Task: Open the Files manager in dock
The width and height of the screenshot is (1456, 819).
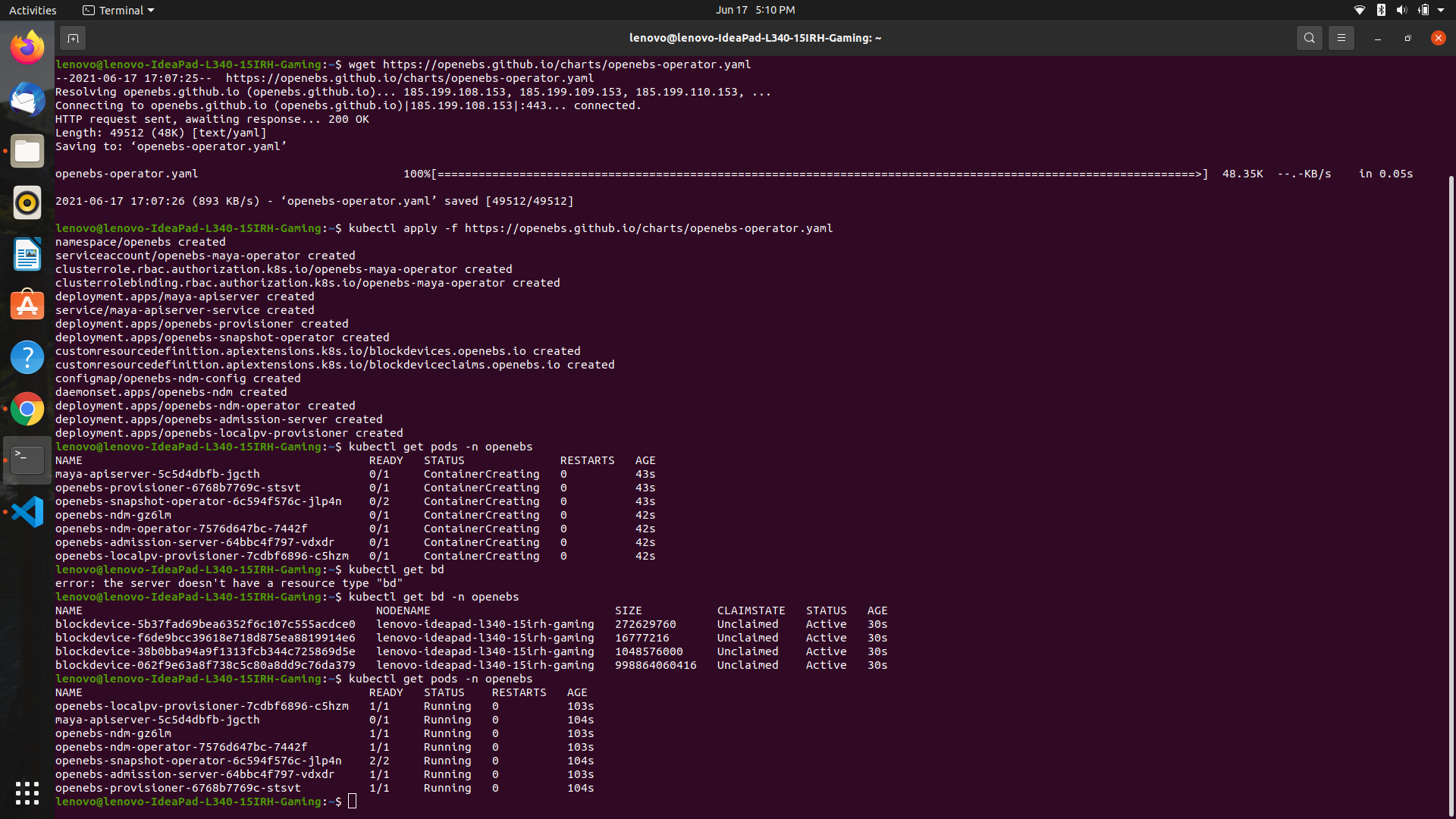Action: click(27, 152)
